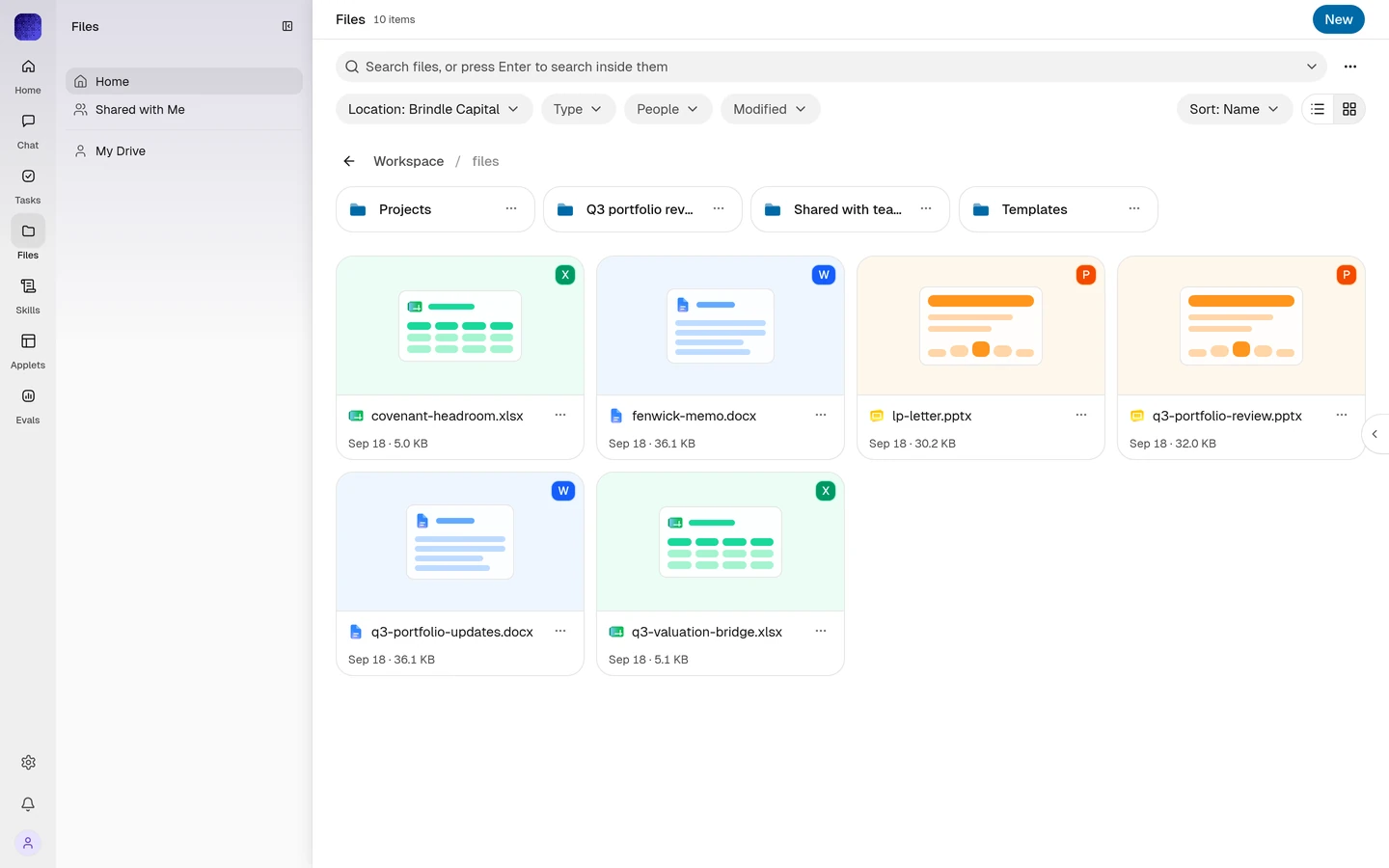Open notifications bell
This screenshot has width=1389, height=868.
(28, 803)
